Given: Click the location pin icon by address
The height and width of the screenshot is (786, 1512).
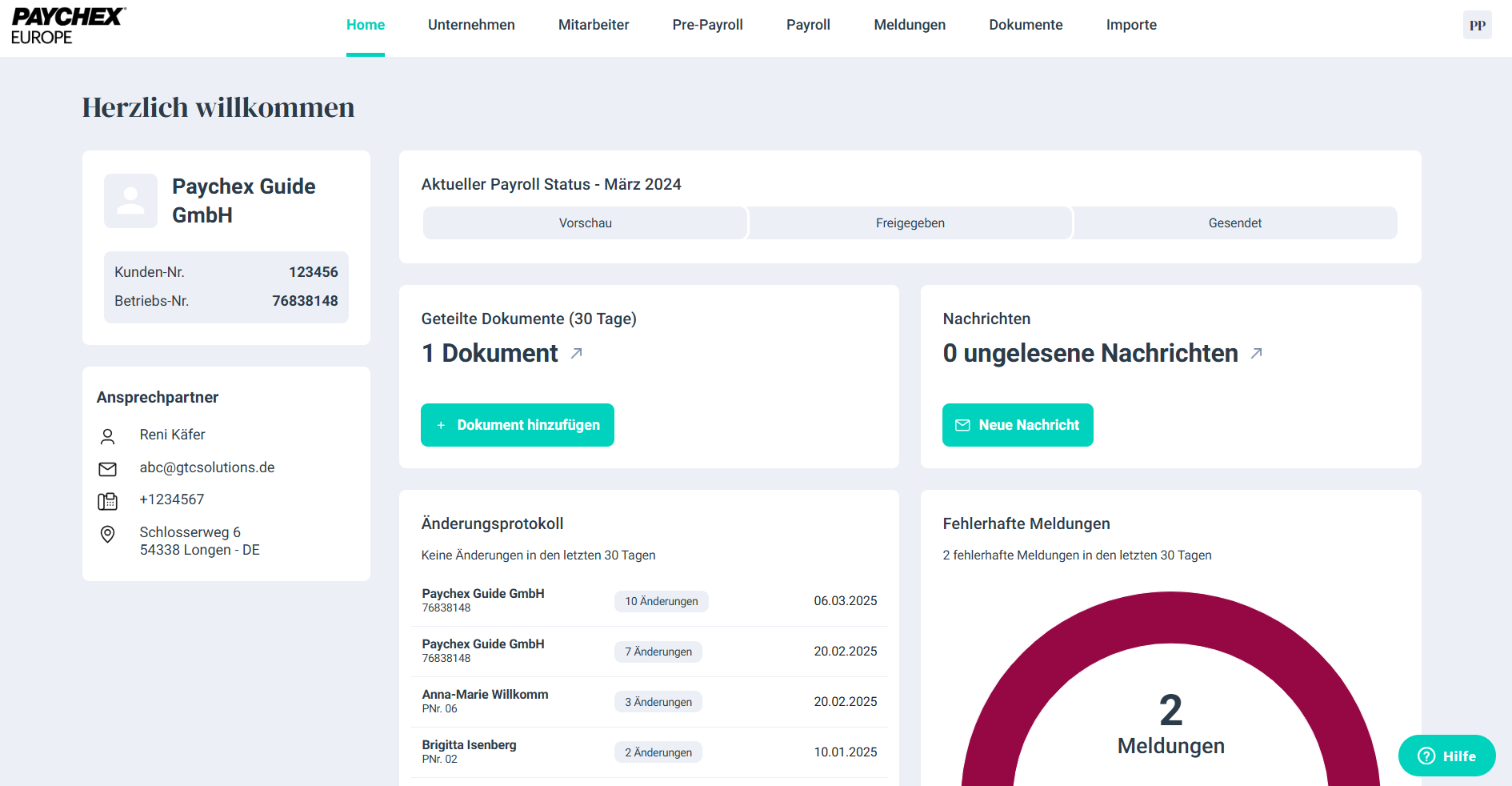Looking at the screenshot, I should click(107, 534).
